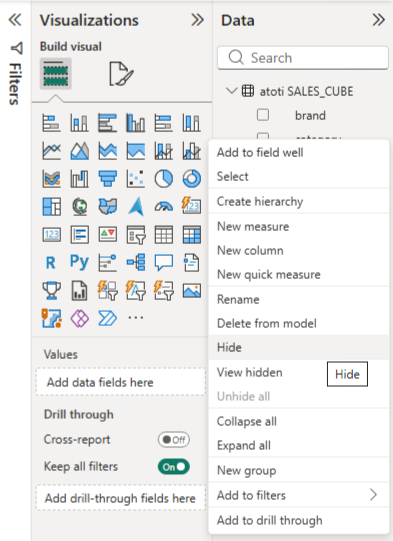The width and height of the screenshot is (393, 541).
Task: Select the image visual
Action: (x=191, y=291)
